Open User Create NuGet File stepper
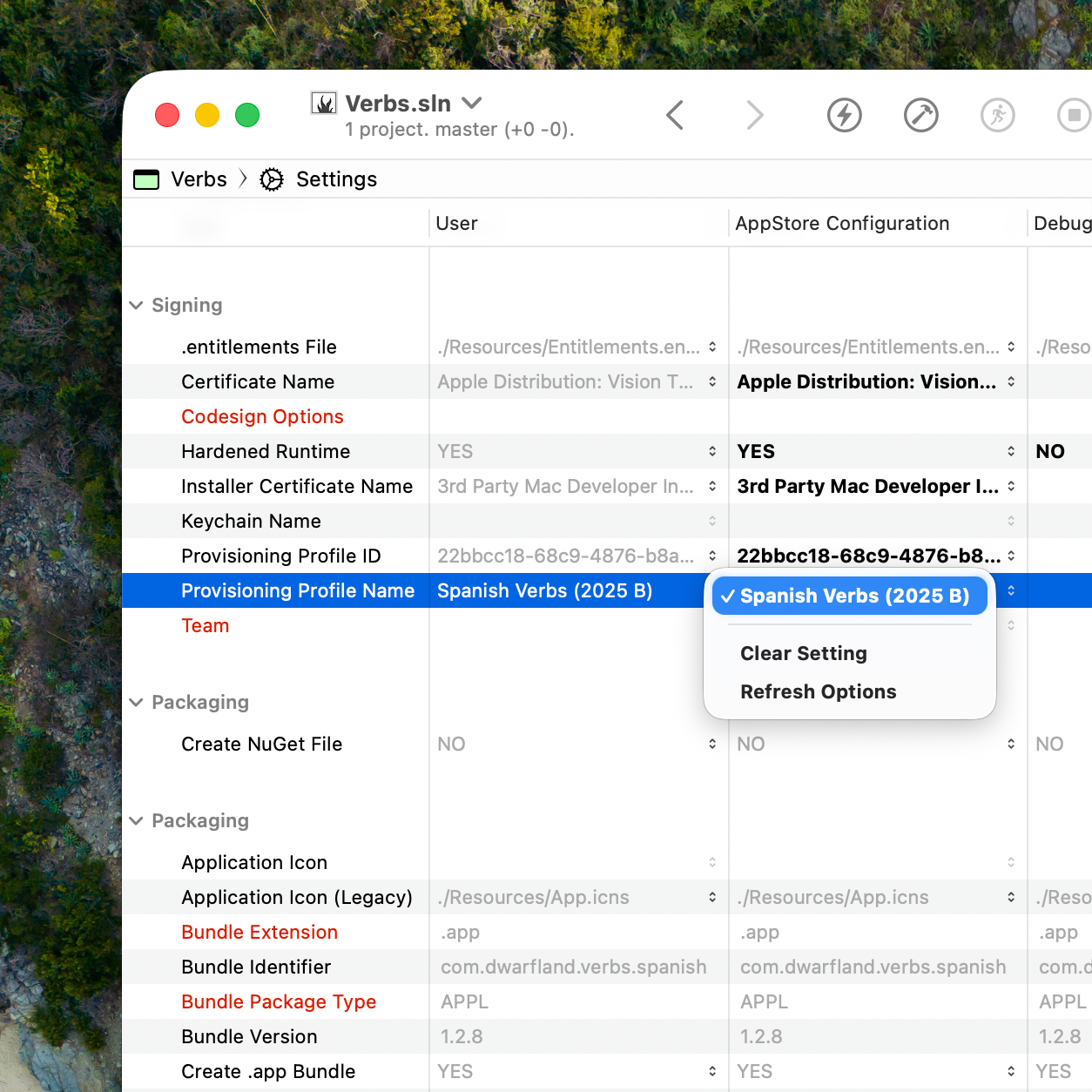This screenshot has height=1092, width=1092. click(x=712, y=744)
